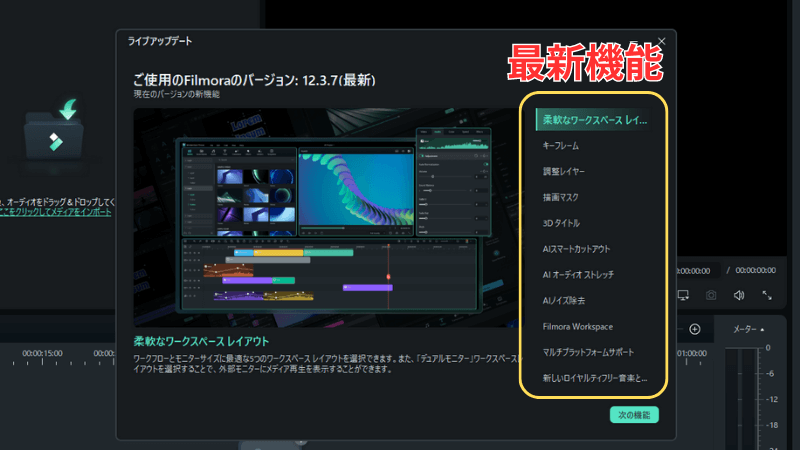
Task: Select 描画マスク in feature list
Action: click(560, 197)
